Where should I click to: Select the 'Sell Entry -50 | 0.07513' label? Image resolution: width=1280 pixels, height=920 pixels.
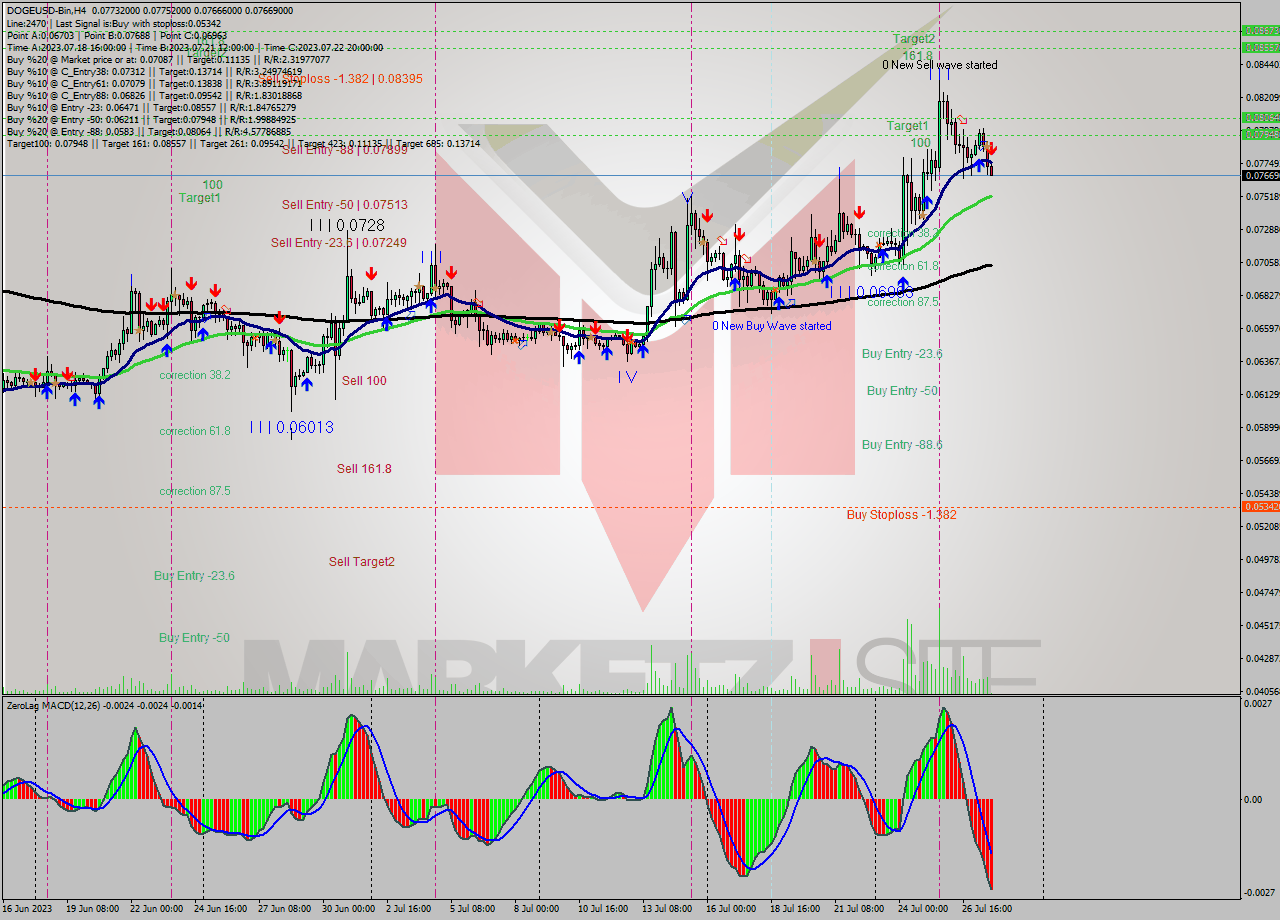pyautogui.click(x=345, y=205)
